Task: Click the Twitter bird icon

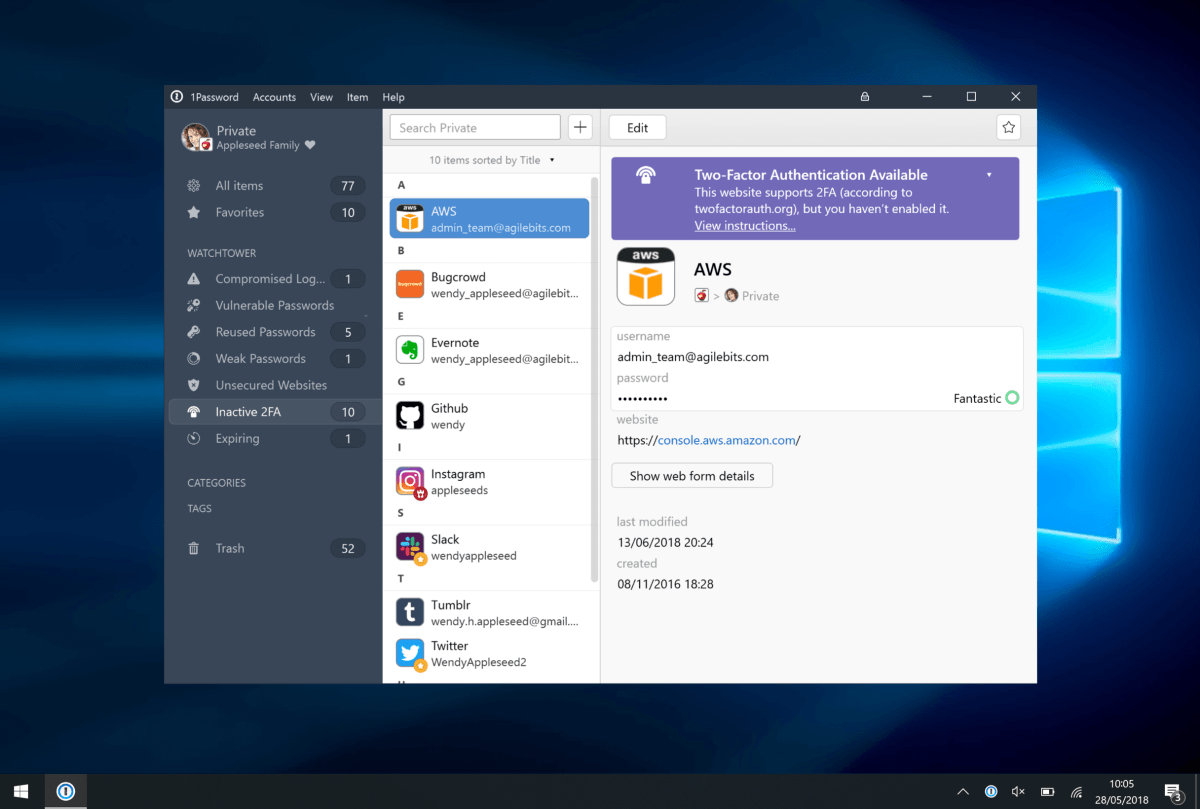Action: click(410, 654)
